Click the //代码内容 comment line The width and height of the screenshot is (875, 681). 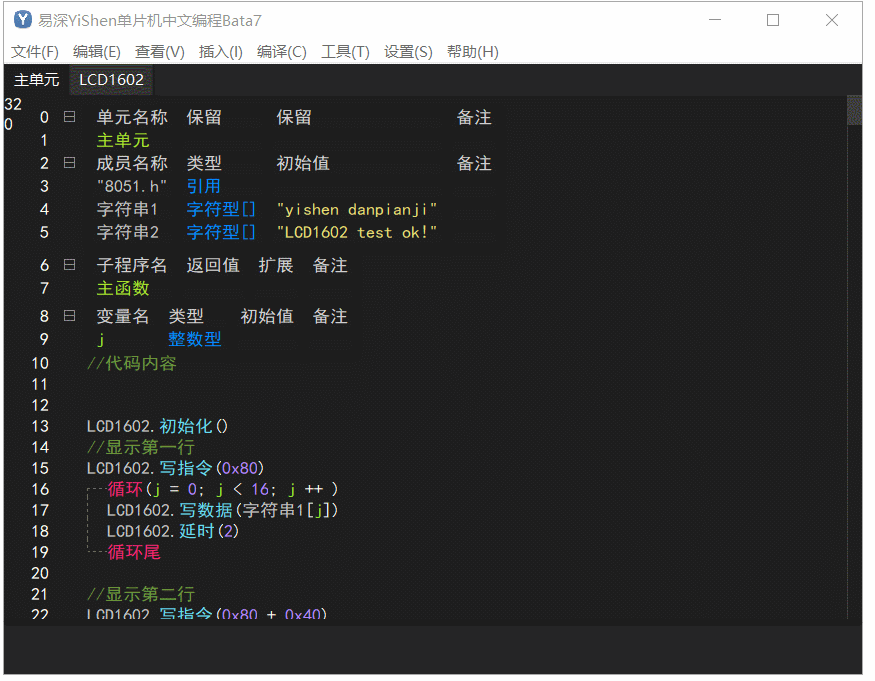(x=132, y=363)
